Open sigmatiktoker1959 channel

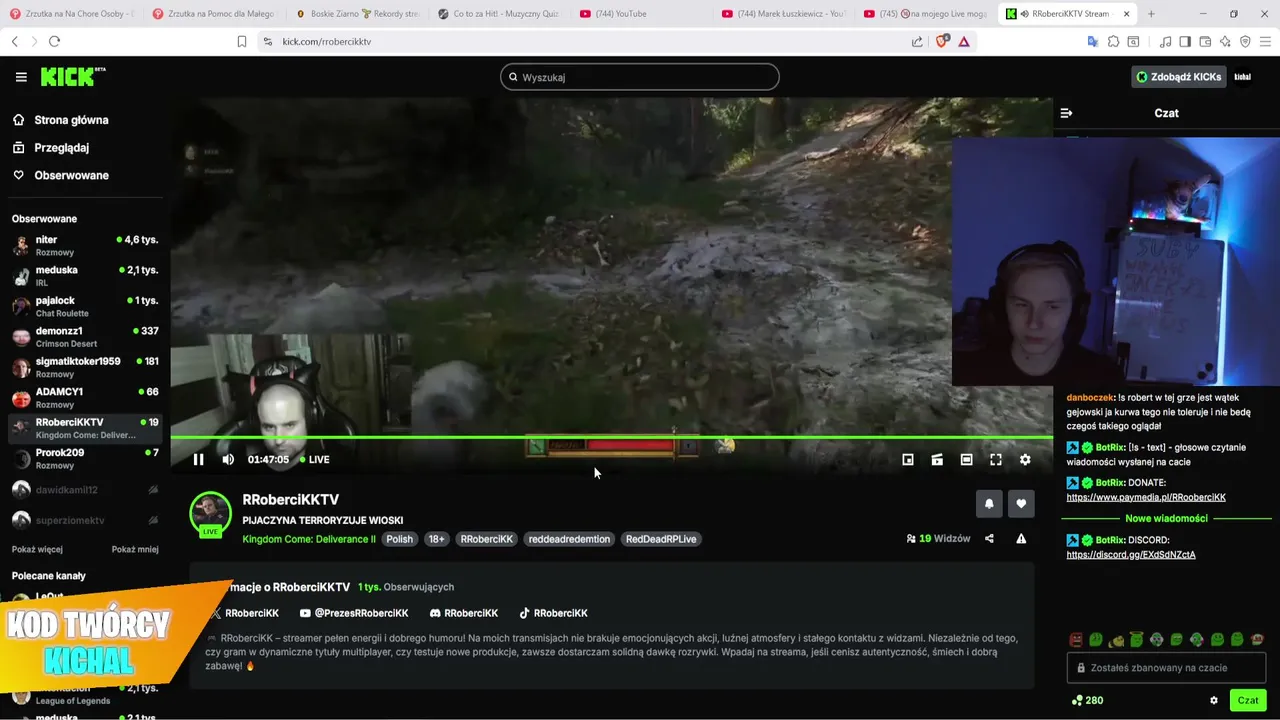click(85, 367)
